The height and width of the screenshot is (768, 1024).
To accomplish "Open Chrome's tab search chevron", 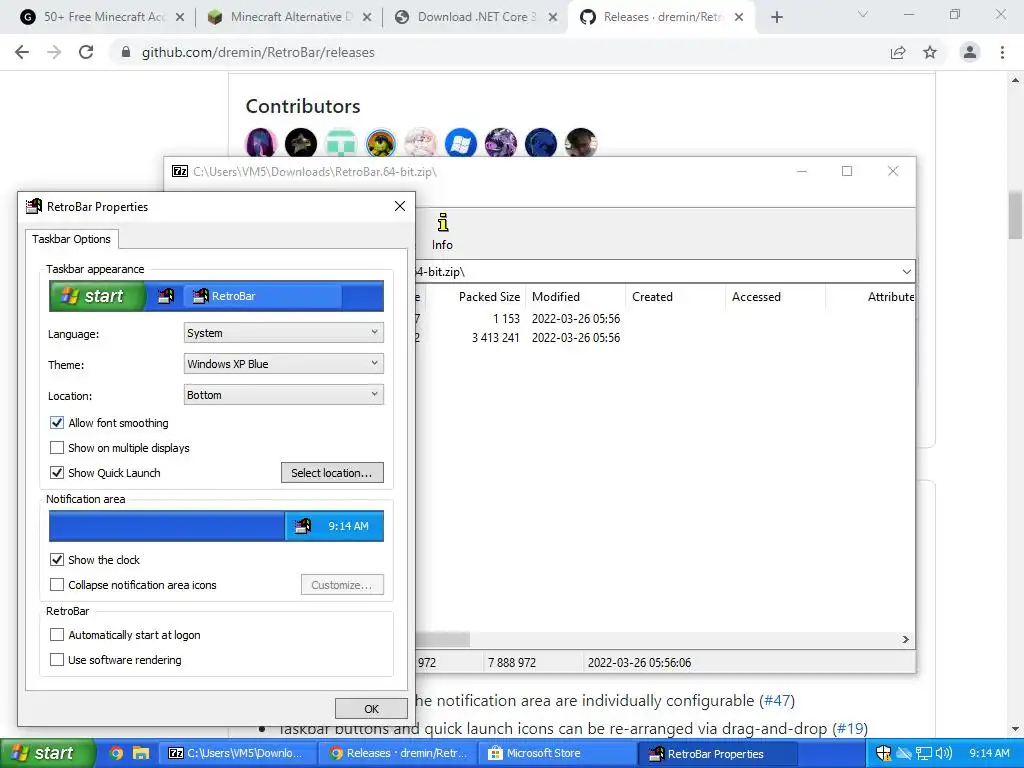I will [863, 14].
